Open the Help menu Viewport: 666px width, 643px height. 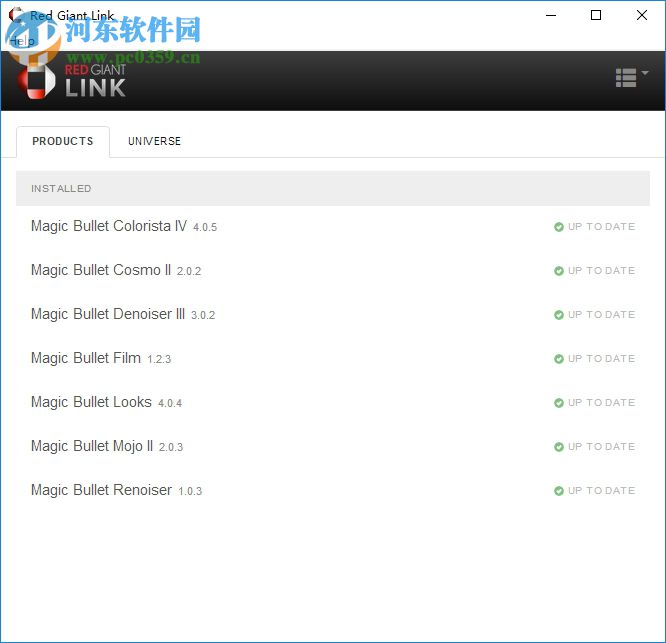pos(22,41)
